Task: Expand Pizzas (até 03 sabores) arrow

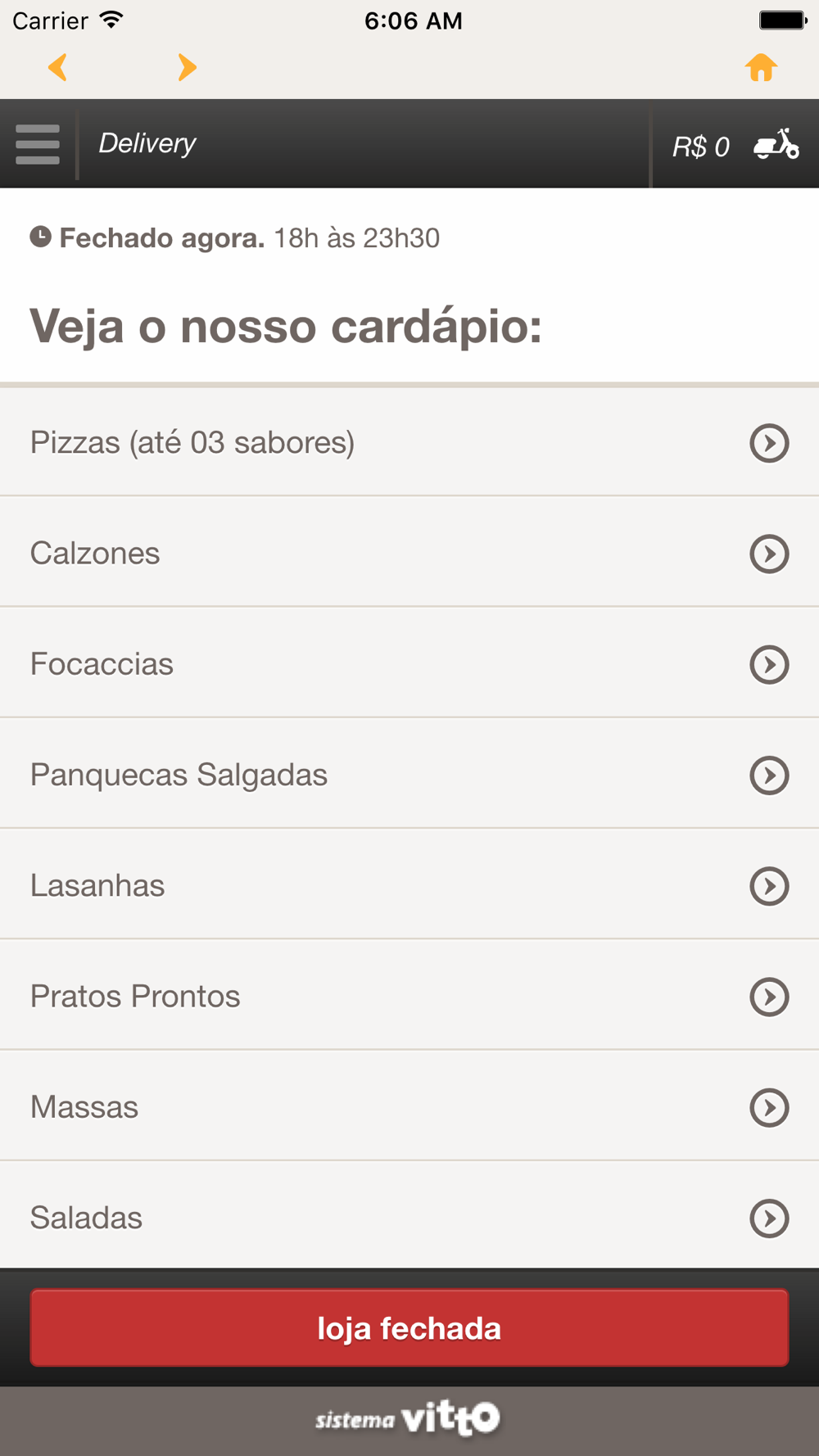Action: pyautogui.click(x=769, y=443)
